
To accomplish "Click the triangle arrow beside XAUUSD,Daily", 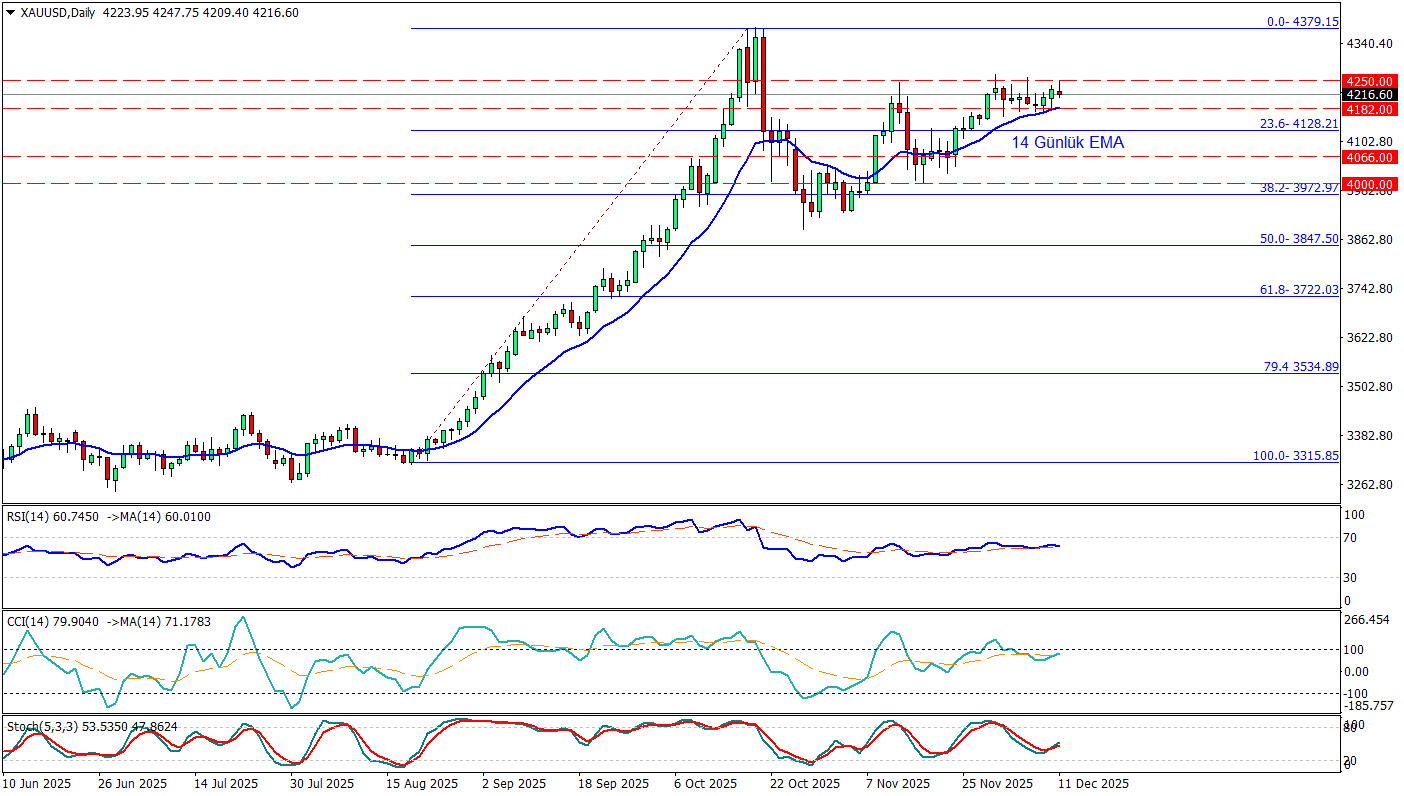I will tap(10, 13).
